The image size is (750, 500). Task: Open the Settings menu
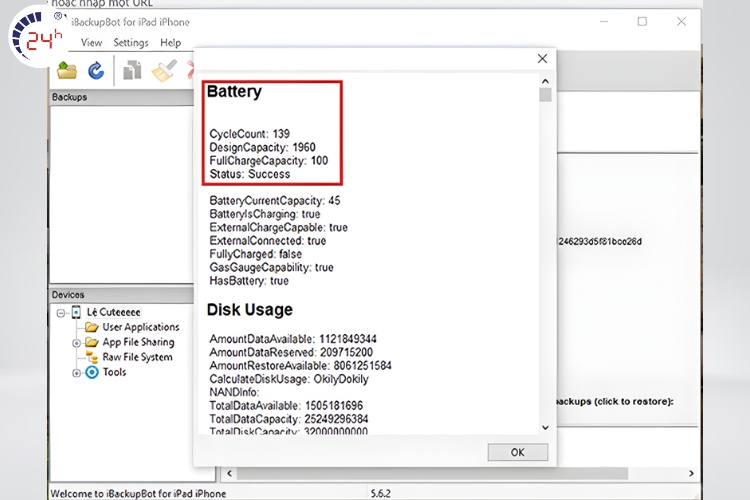131,43
